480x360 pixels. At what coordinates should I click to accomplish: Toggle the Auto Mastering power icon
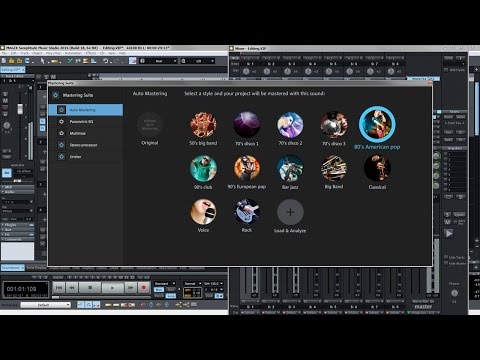click(61, 110)
